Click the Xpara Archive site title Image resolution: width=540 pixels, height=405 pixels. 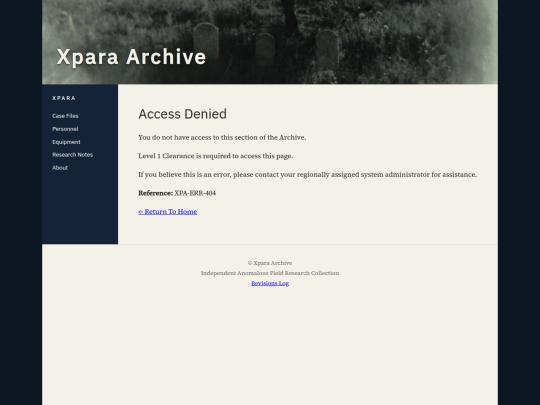(x=131, y=57)
